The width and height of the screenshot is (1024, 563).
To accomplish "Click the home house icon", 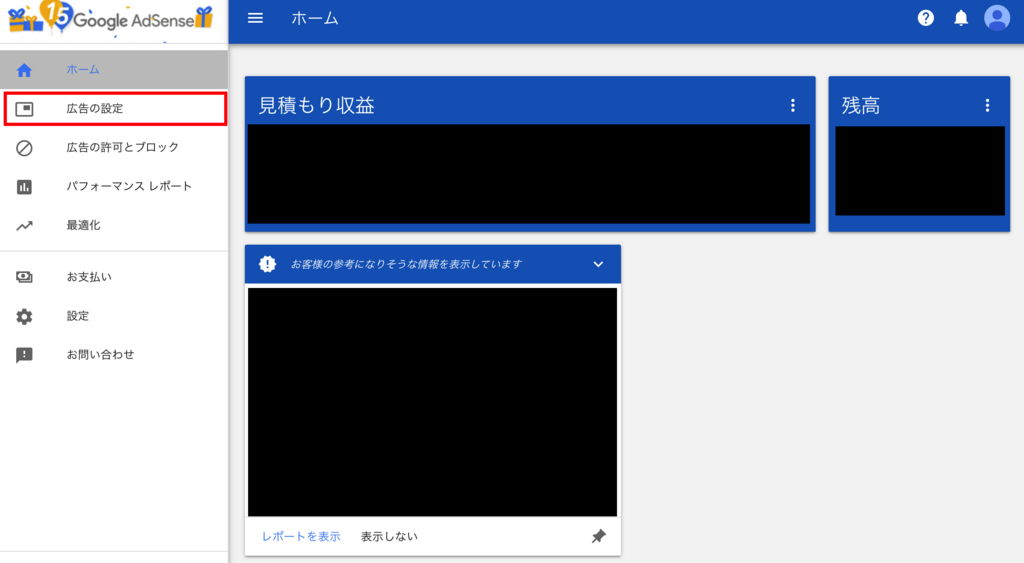I will 24,70.
